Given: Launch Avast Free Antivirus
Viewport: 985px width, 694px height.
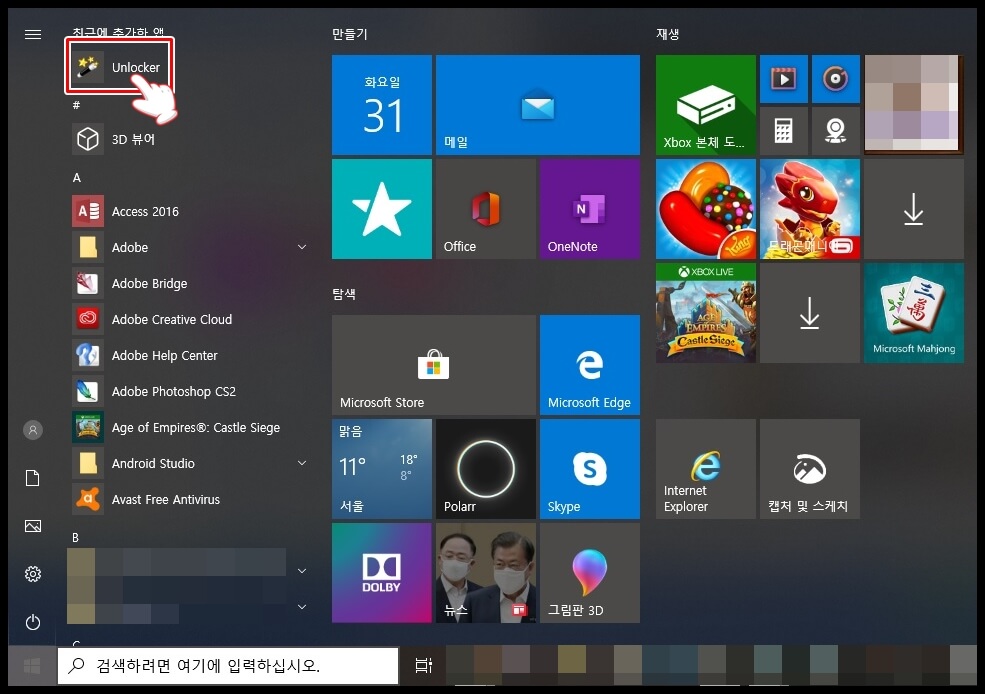Looking at the screenshot, I should (188, 499).
